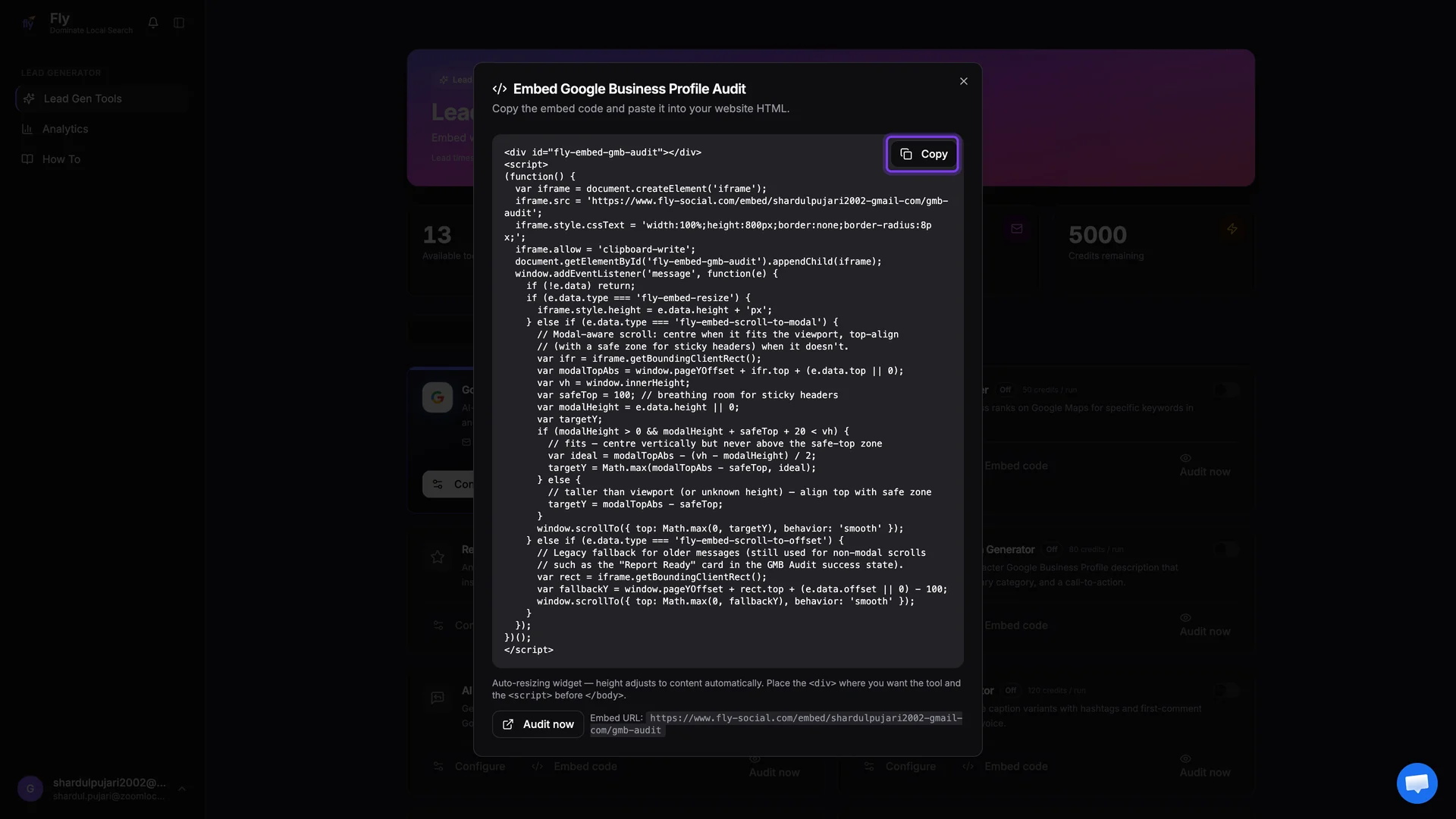Open Configure on the bottom-left AI card
The height and width of the screenshot is (819, 1456).
point(469,767)
